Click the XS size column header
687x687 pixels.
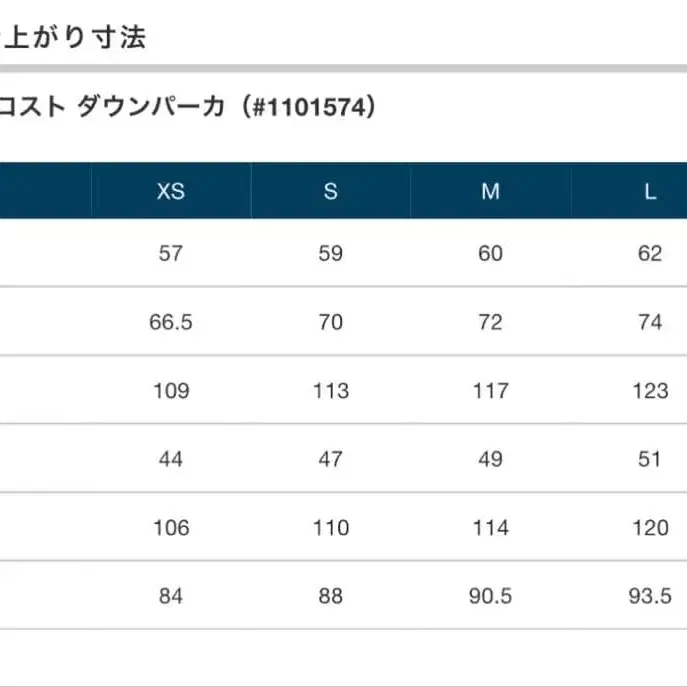coord(171,191)
